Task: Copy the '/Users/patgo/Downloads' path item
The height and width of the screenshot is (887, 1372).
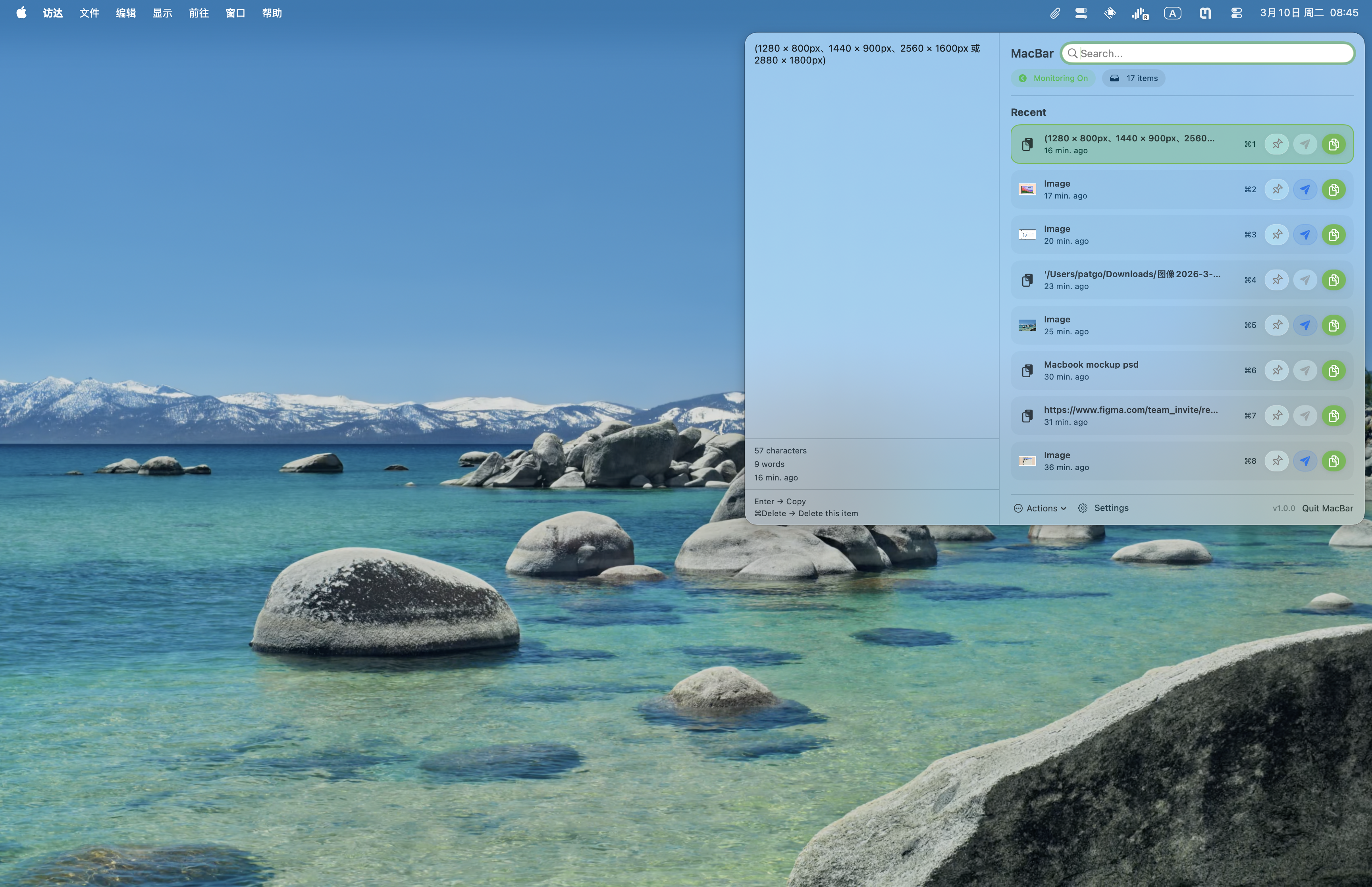Action: point(1335,280)
